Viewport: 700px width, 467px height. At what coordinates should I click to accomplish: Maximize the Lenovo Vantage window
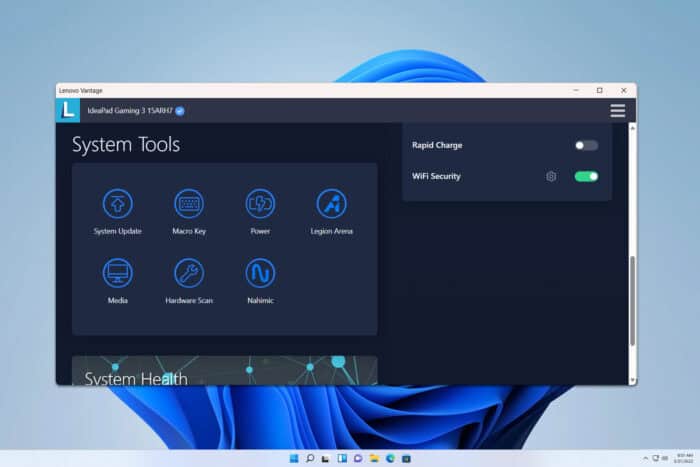[x=600, y=90]
